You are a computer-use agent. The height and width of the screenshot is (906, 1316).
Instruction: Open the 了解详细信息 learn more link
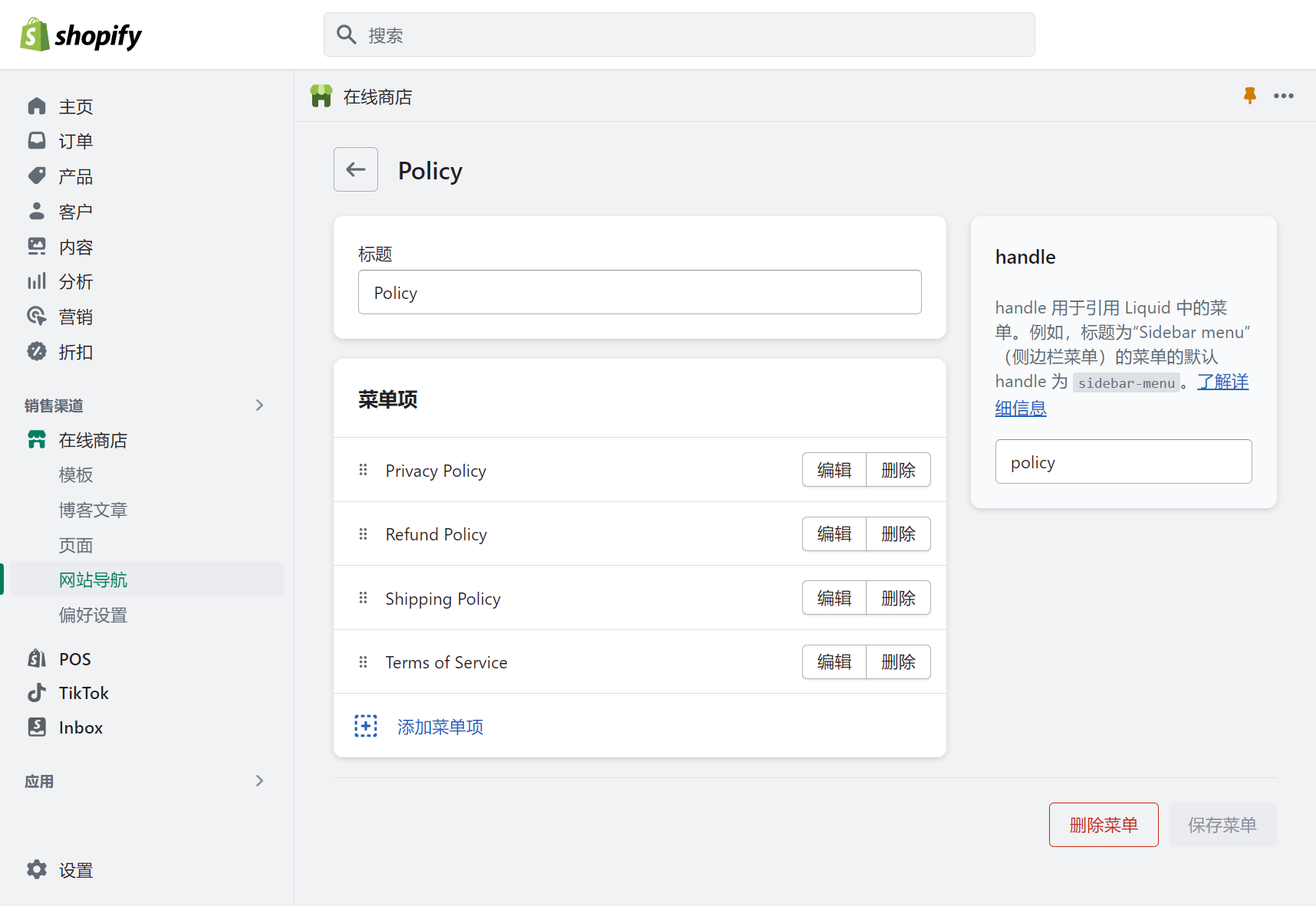(x=1222, y=382)
